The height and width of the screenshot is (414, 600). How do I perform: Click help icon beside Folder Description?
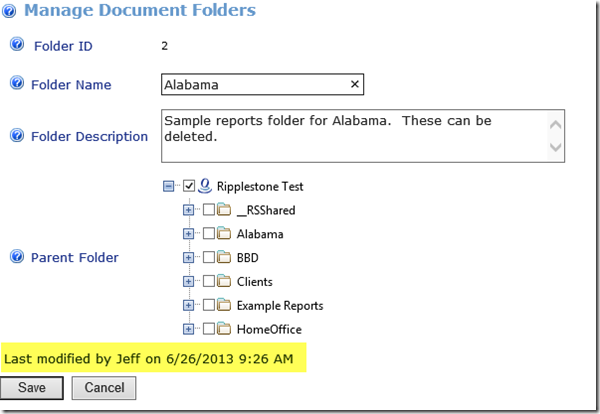(x=16, y=135)
